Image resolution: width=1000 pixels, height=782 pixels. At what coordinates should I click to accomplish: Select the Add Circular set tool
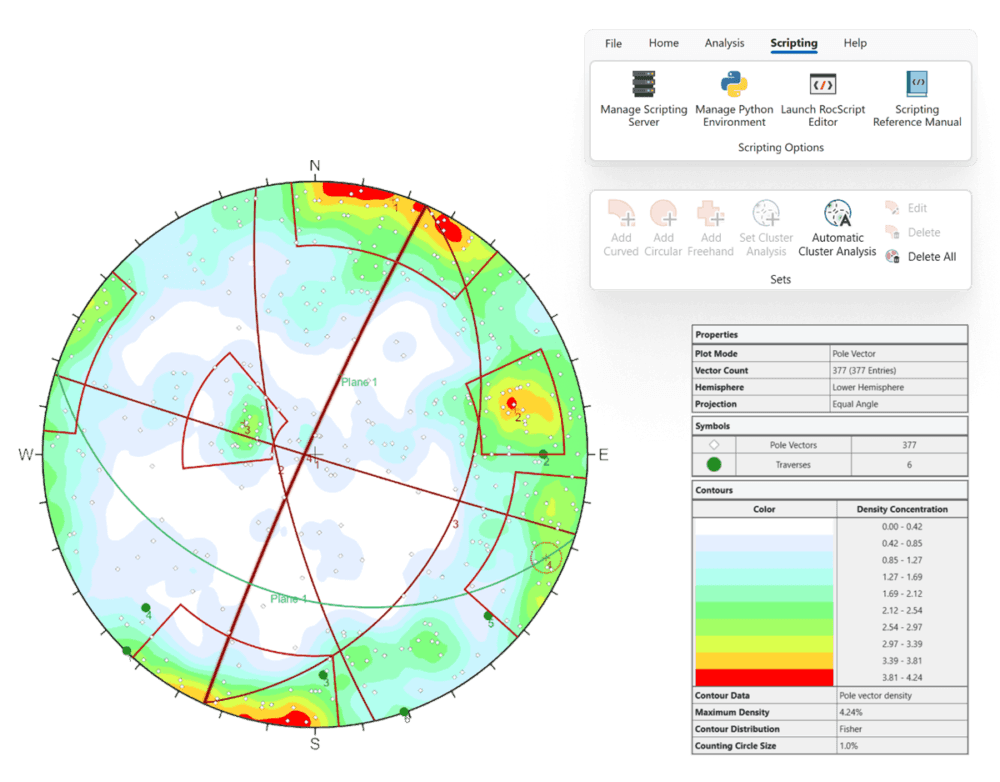tap(663, 228)
